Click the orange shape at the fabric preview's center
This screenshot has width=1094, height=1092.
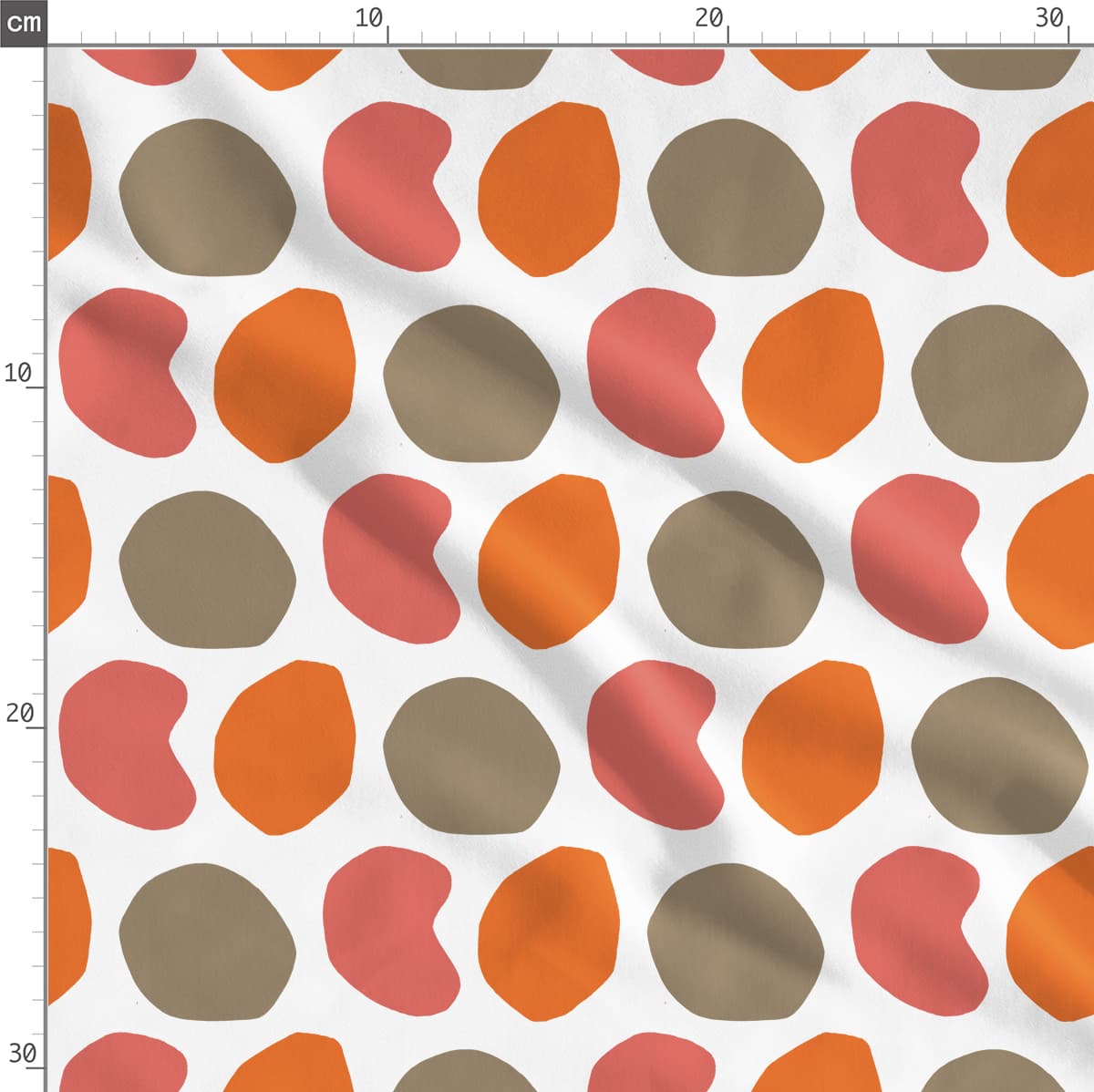(x=547, y=561)
